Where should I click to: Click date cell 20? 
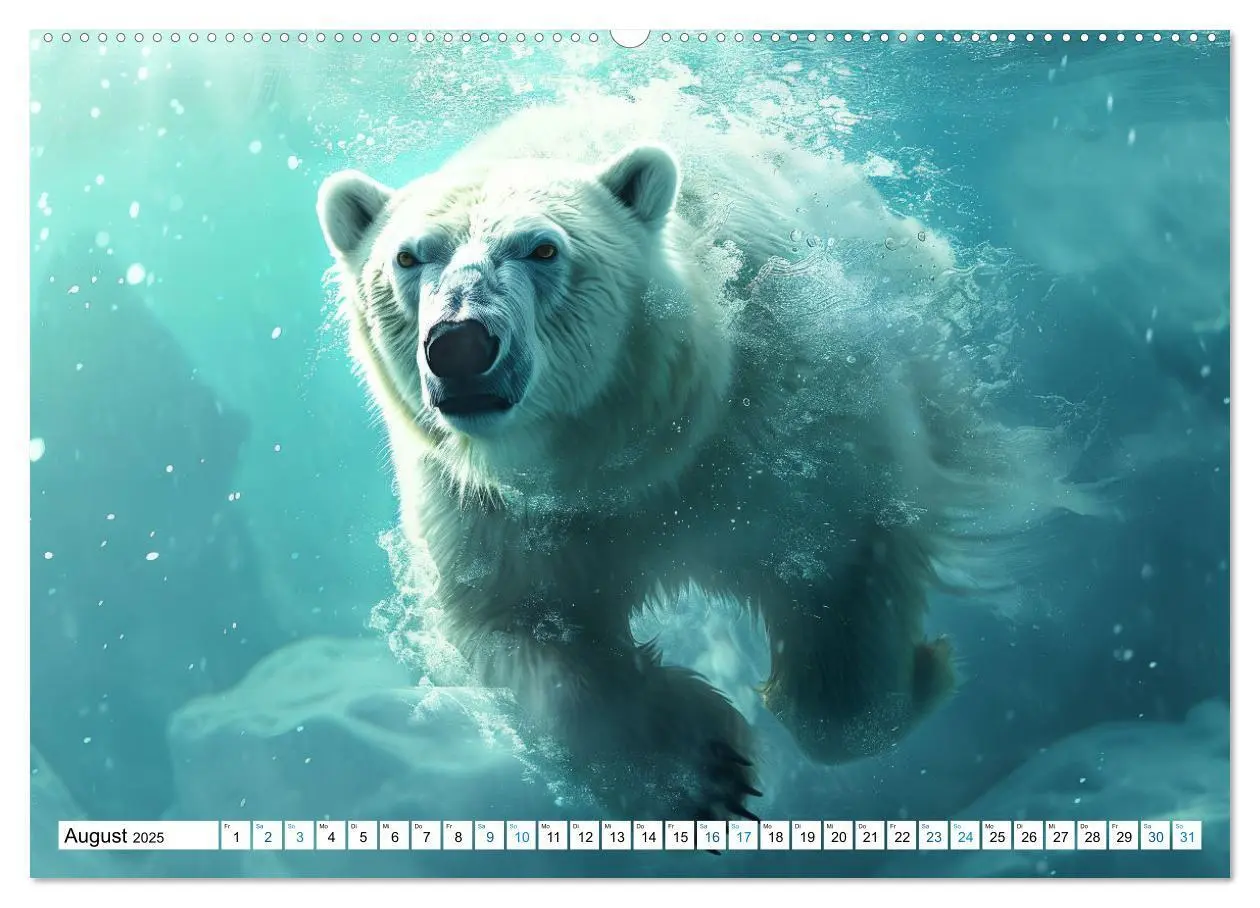[838, 836]
